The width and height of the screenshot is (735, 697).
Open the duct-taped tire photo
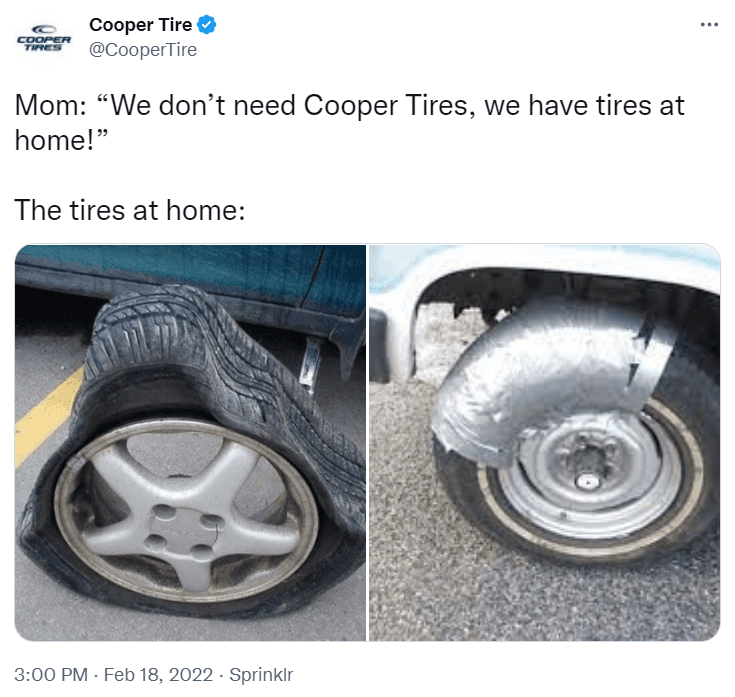pyautogui.click(x=545, y=442)
